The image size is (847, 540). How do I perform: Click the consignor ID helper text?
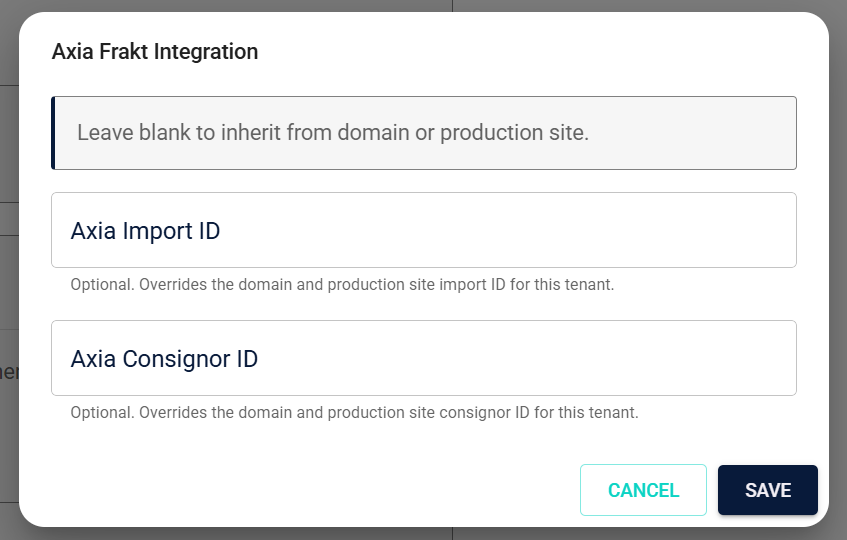[x=354, y=413]
